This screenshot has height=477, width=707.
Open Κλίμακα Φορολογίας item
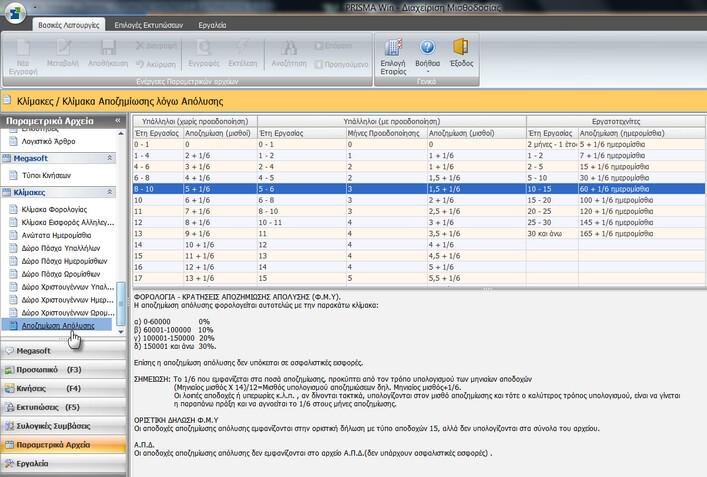tap(54, 209)
